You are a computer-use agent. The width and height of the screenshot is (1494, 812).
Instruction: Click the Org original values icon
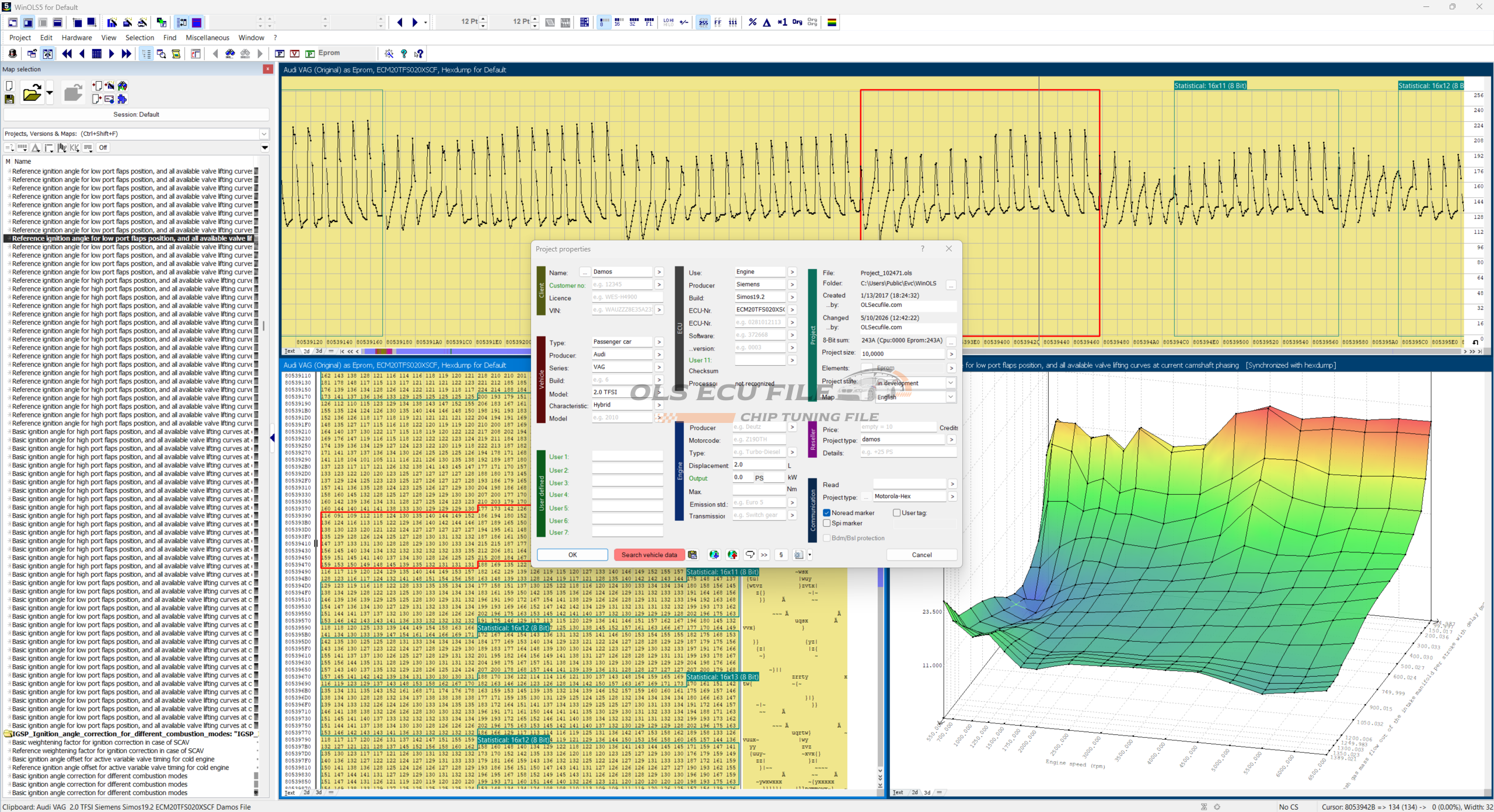tap(797, 22)
